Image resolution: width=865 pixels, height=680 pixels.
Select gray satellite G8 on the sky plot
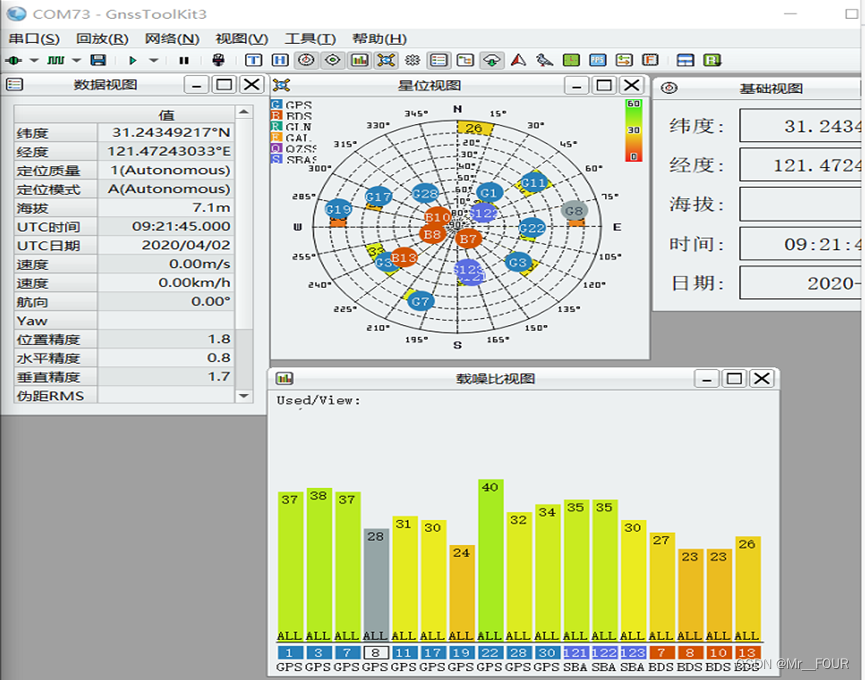(x=574, y=210)
